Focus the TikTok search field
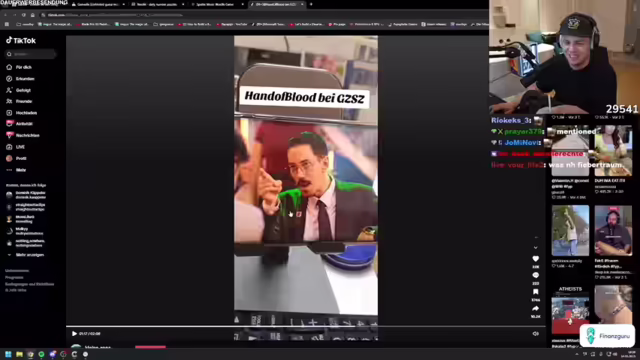This screenshot has width=640, height=360. 31,54
